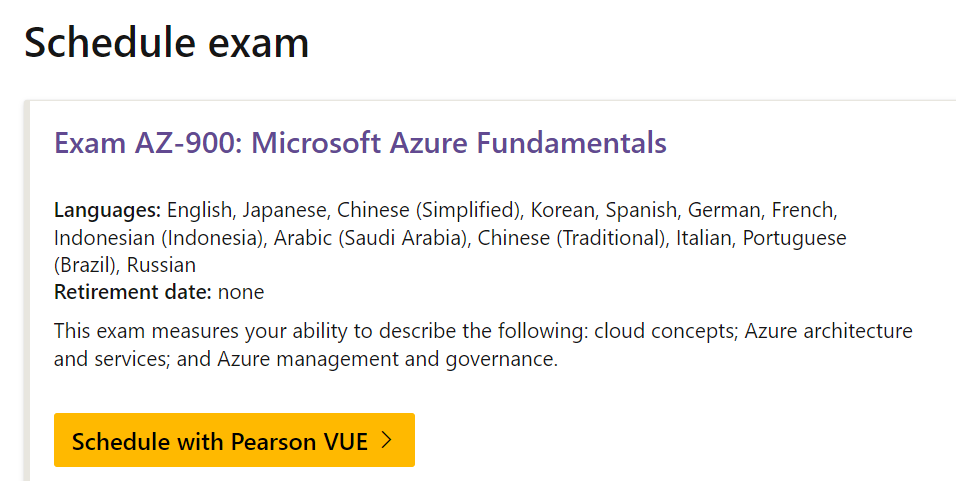Click the Schedule exam page heading
956x481 pixels.
[x=166, y=43]
